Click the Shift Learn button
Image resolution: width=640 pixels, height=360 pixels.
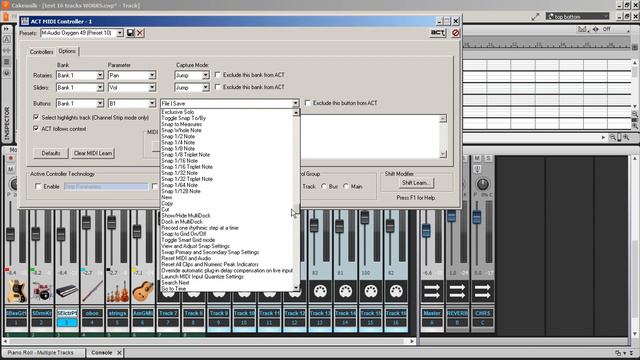coord(415,182)
